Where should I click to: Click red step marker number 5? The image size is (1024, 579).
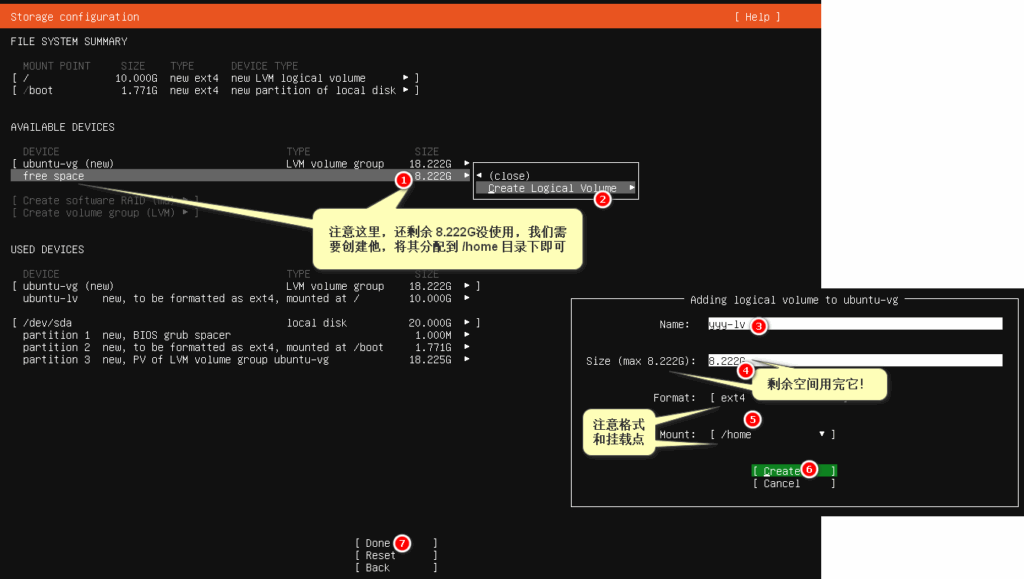pyautogui.click(x=753, y=419)
